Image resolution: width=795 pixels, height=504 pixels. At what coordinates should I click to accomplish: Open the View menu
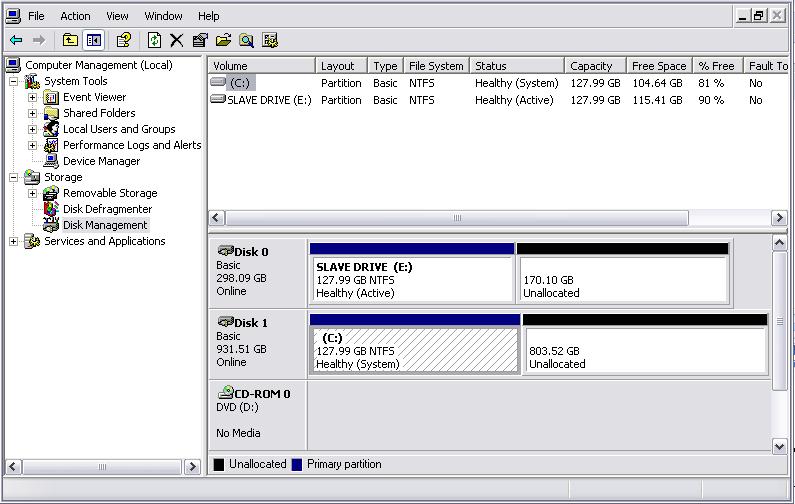click(117, 16)
